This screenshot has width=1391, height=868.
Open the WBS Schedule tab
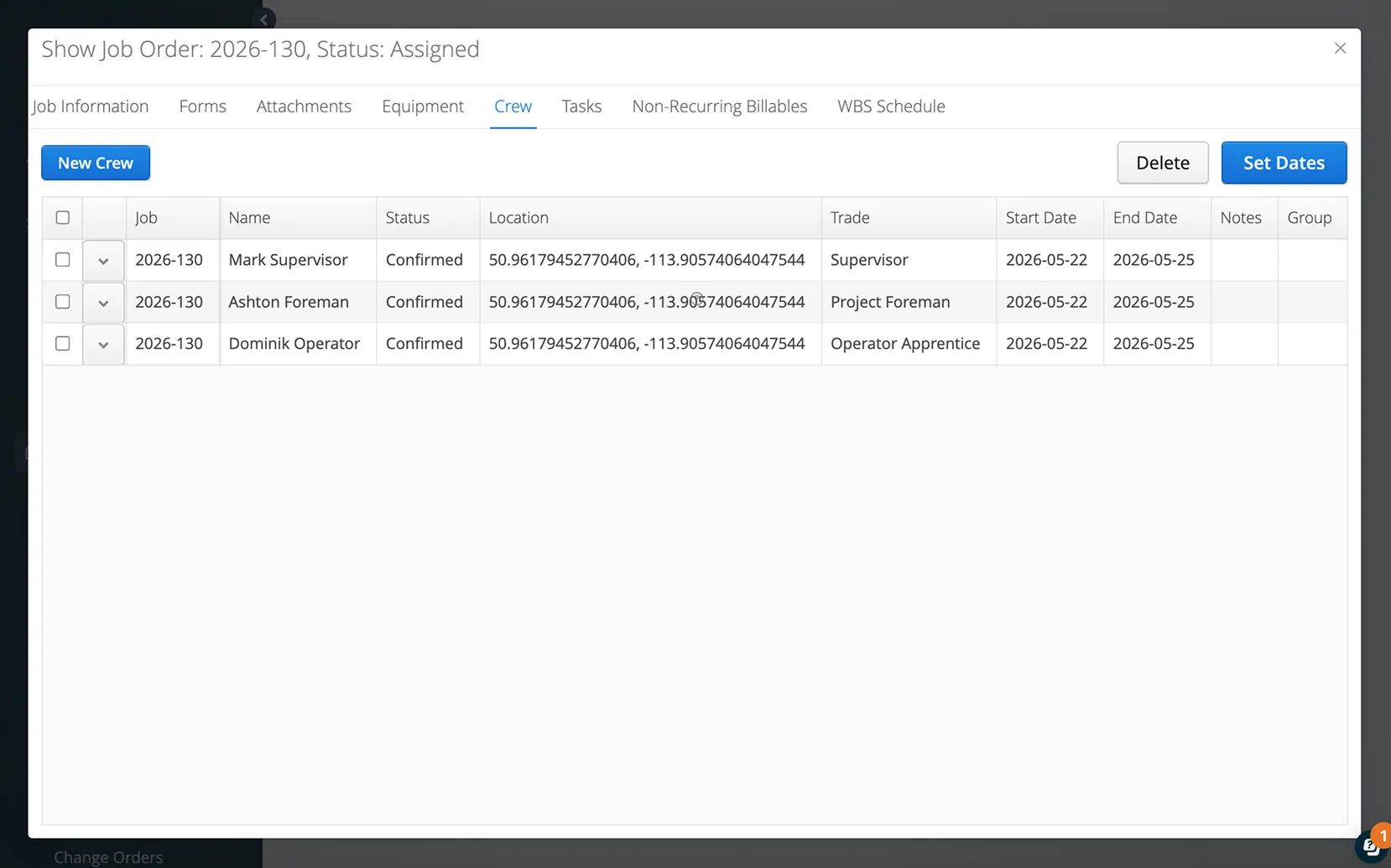(891, 107)
